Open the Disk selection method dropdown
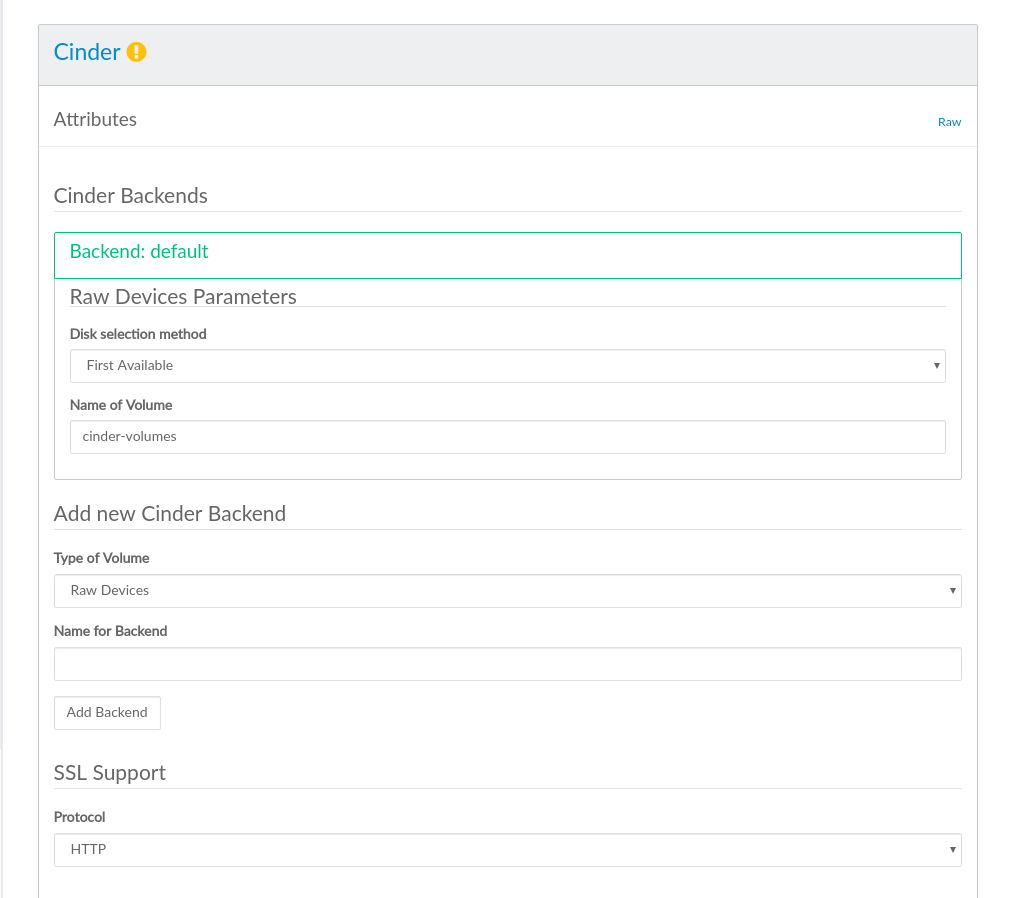1012x898 pixels. [x=507, y=366]
